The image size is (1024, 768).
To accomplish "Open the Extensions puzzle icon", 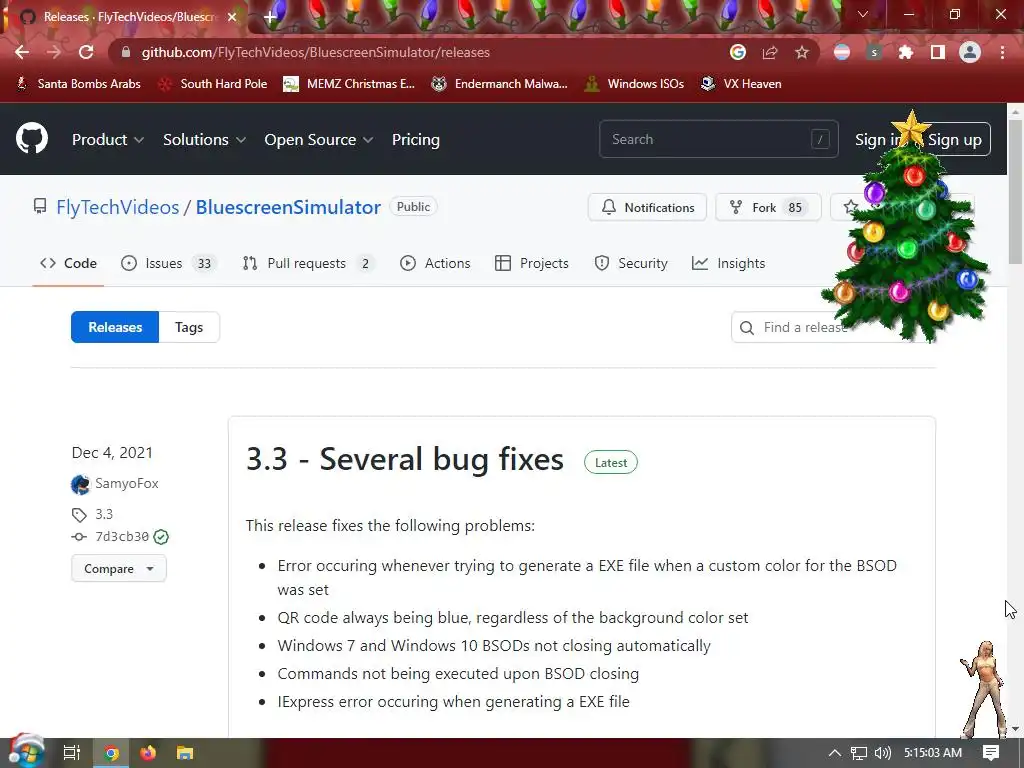I will 906,52.
